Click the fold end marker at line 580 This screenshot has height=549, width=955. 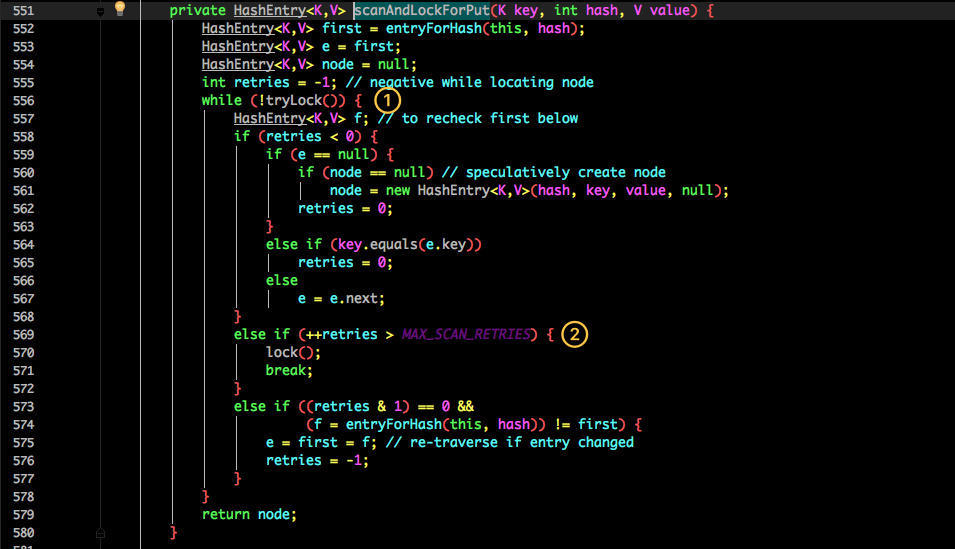100,533
